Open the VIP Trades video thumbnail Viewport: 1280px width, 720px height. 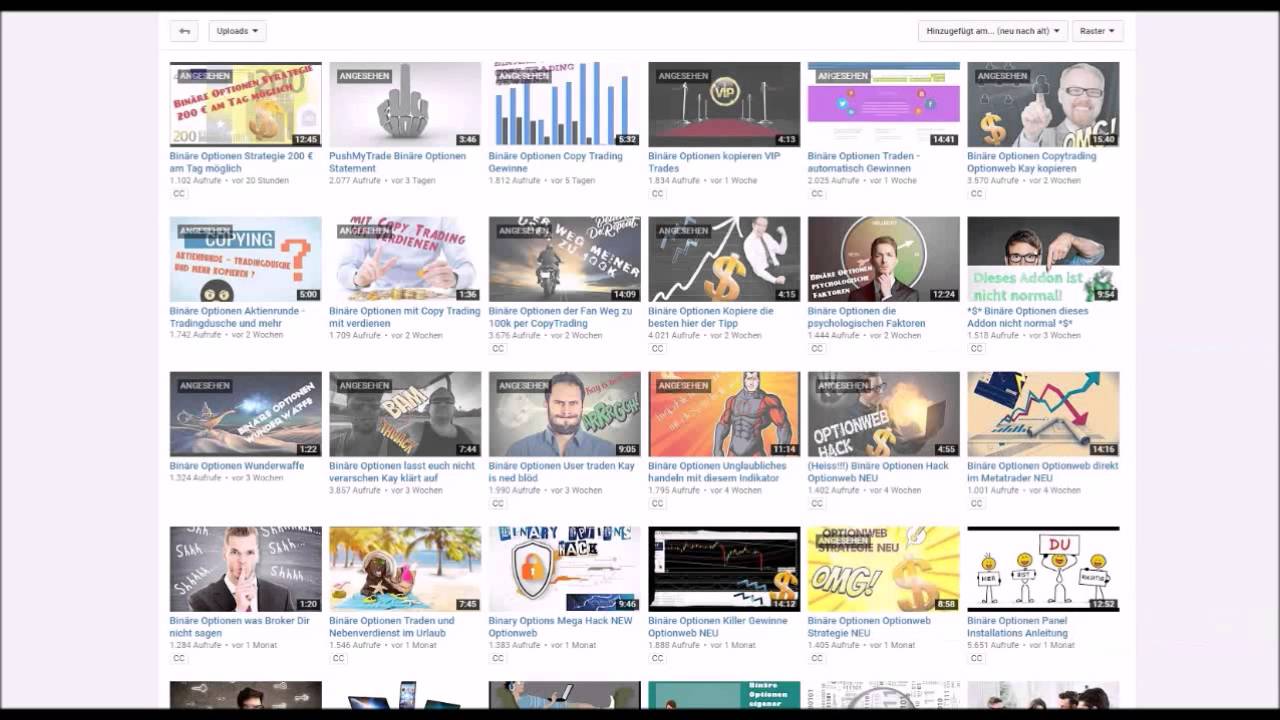[x=724, y=104]
